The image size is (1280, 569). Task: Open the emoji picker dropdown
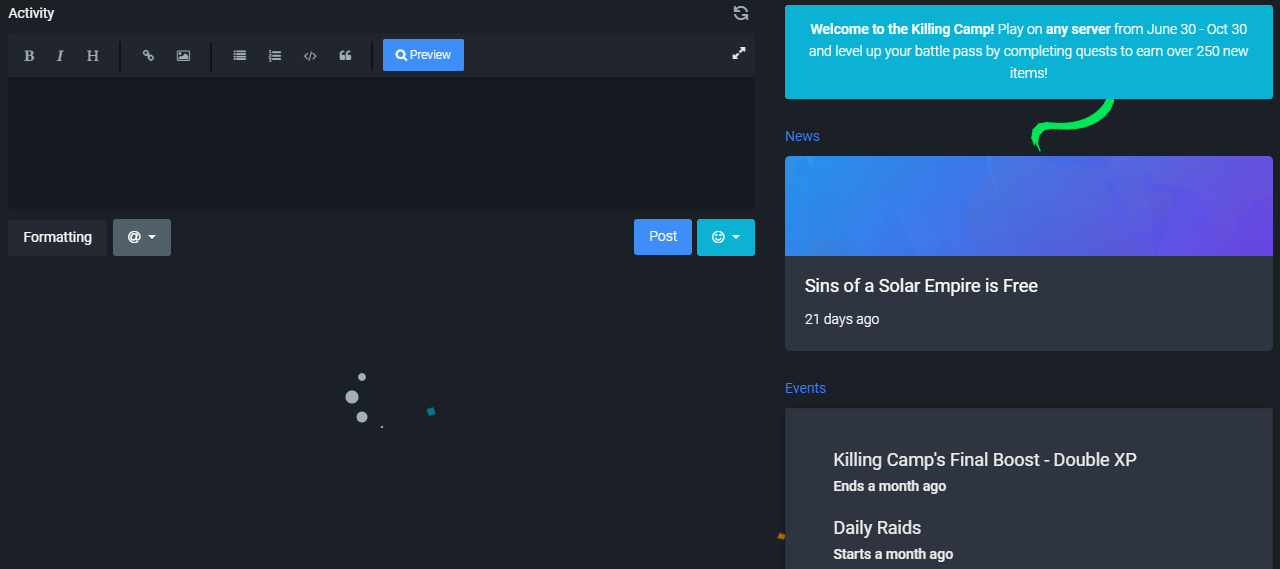pyautogui.click(x=725, y=237)
